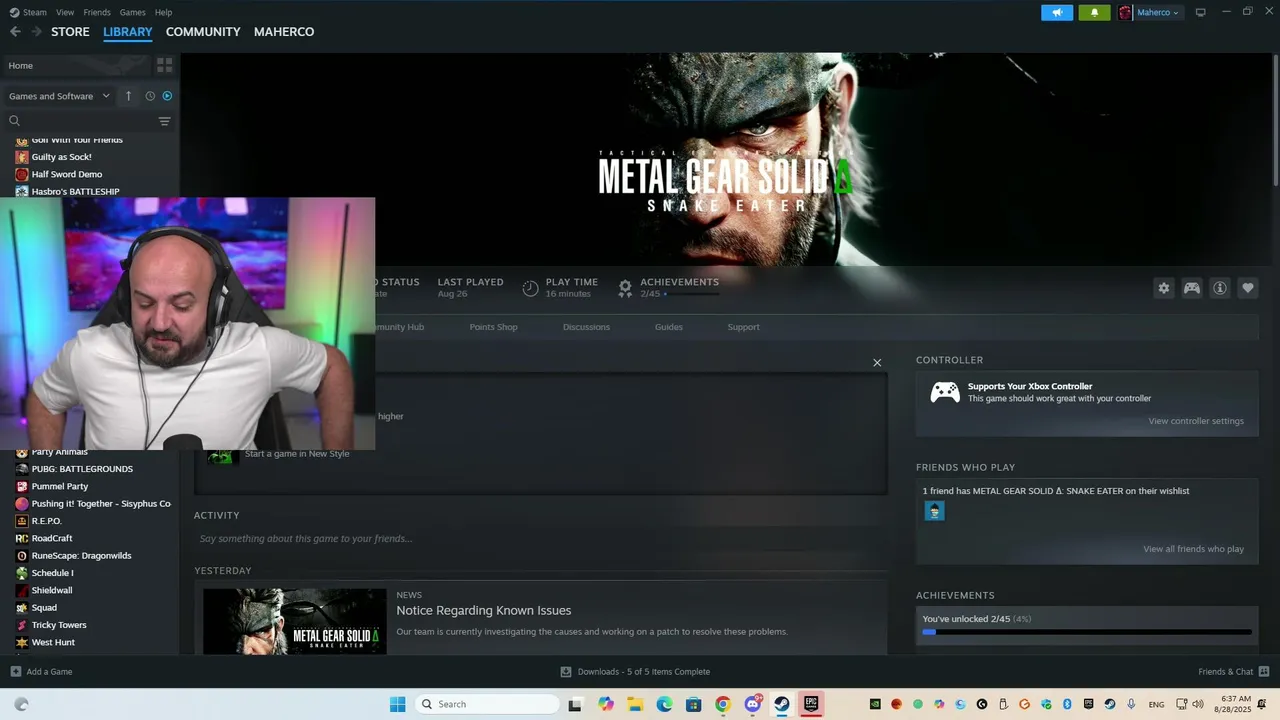Go forward with the right arrow

[x=36, y=32]
